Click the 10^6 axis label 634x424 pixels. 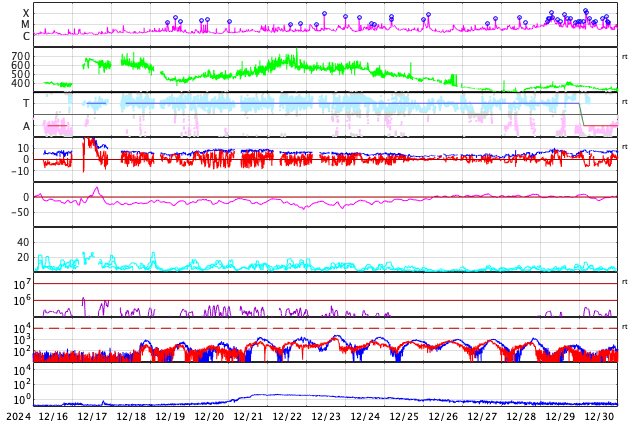pos(22,301)
